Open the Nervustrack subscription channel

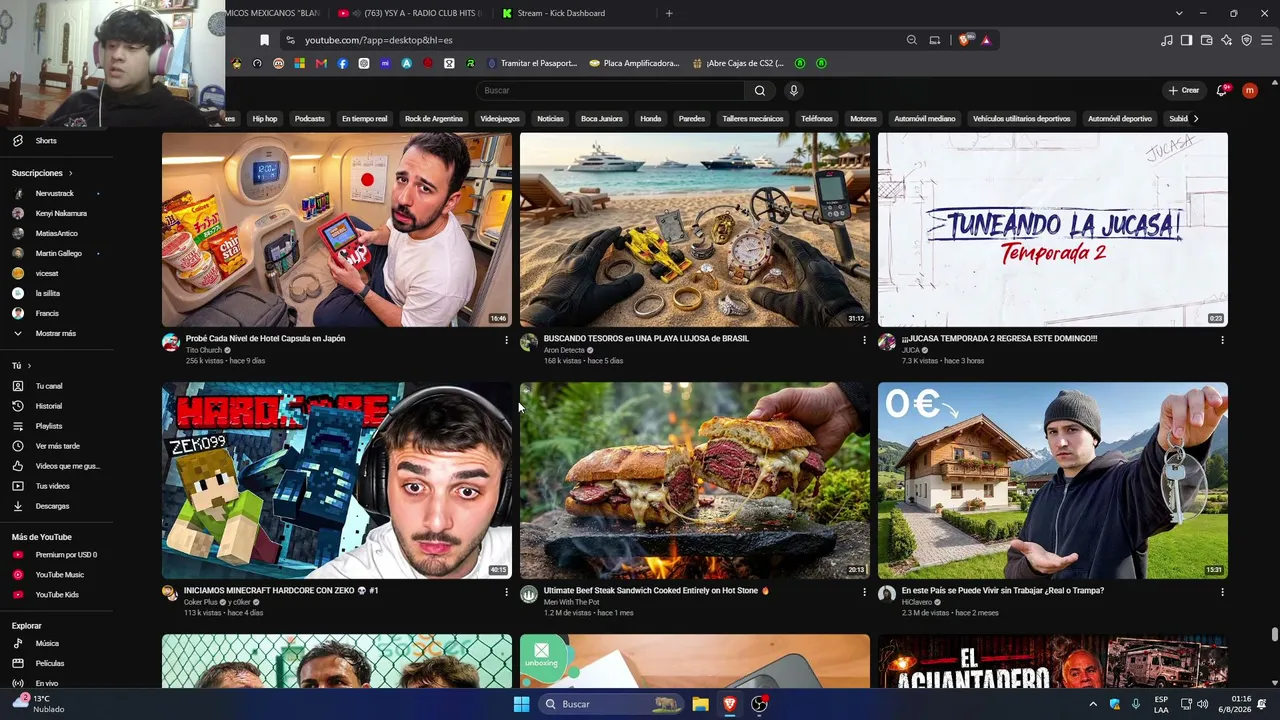(55, 194)
